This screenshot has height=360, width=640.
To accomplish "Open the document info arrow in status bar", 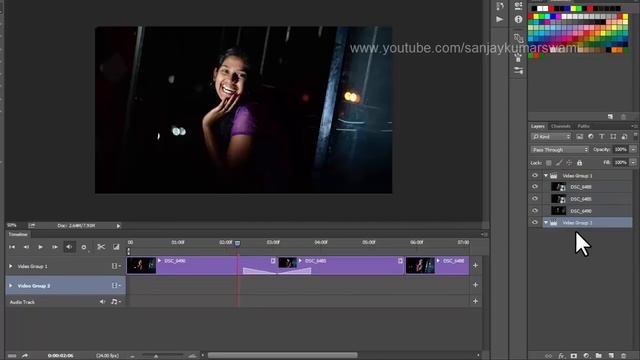I will (118, 226).
